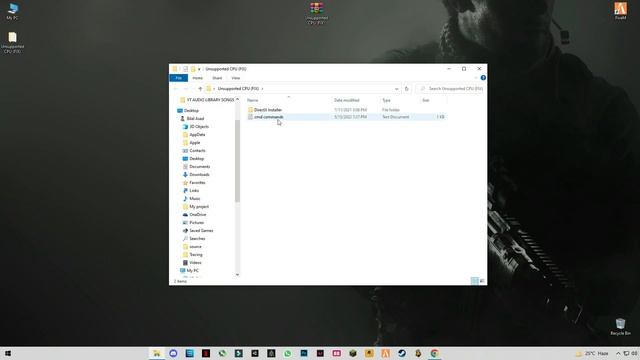Open WhatsApp from the taskbar
This screenshot has height=360, width=640.
click(287, 353)
